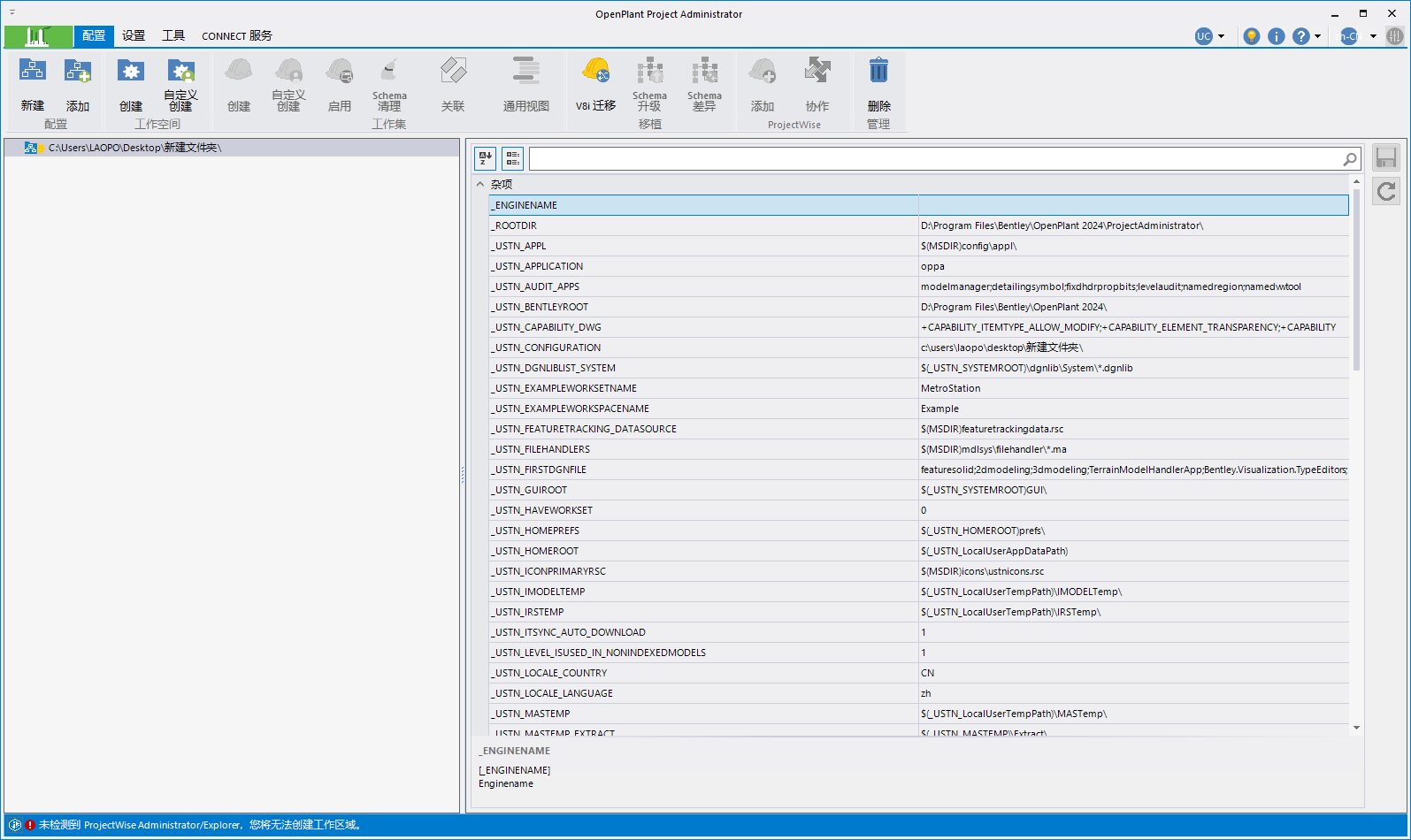Click the red error icon in status bar
1411x840 pixels.
click(x=30, y=825)
